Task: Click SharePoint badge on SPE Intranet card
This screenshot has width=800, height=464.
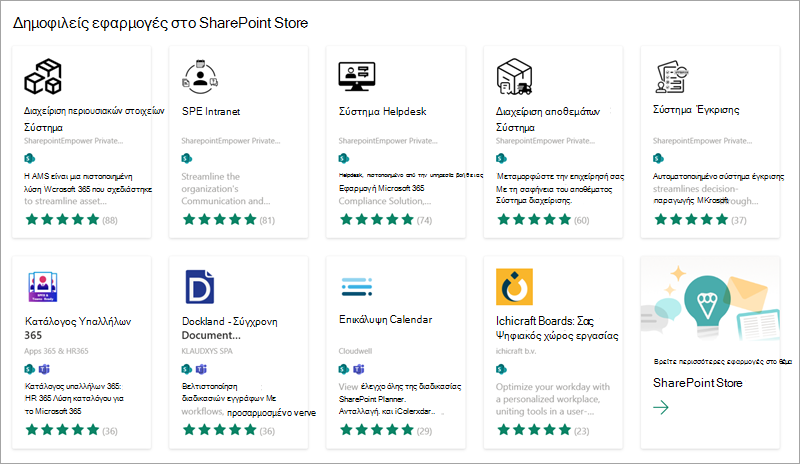Action: 187,158
